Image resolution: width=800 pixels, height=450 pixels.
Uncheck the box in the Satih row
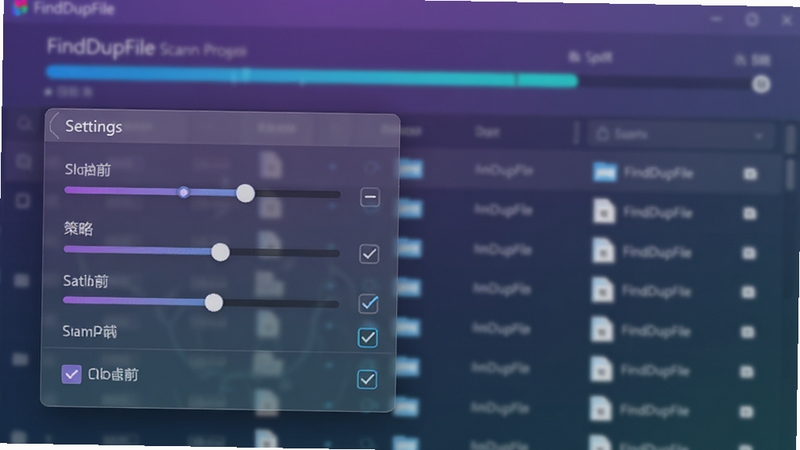tap(369, 303)
